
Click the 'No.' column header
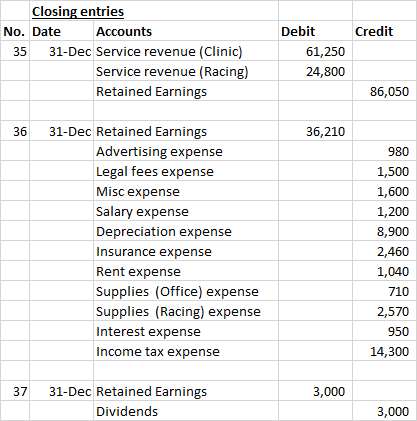click(15, 31)
